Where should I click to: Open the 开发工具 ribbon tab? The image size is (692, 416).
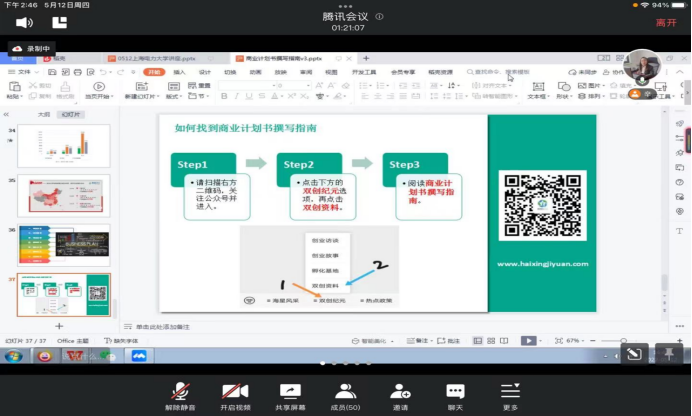pos(364,72)
